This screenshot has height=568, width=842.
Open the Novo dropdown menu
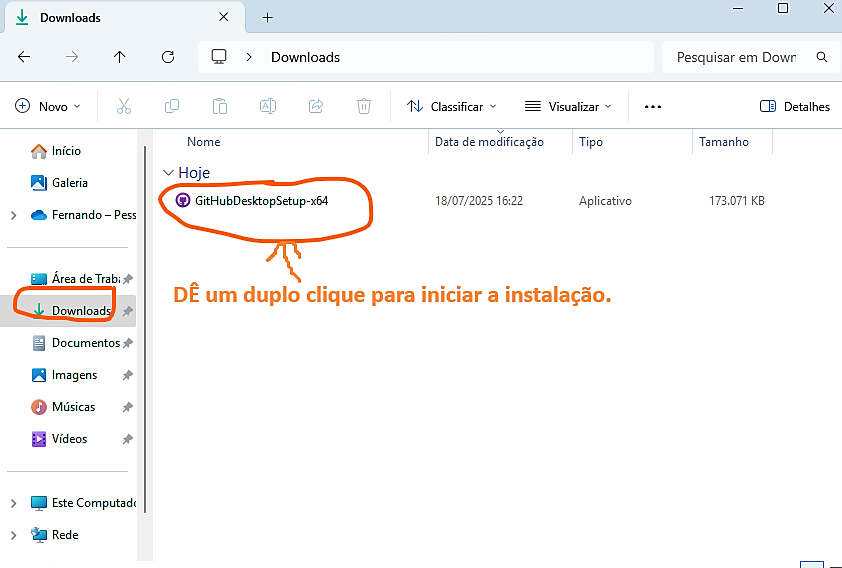48,106
